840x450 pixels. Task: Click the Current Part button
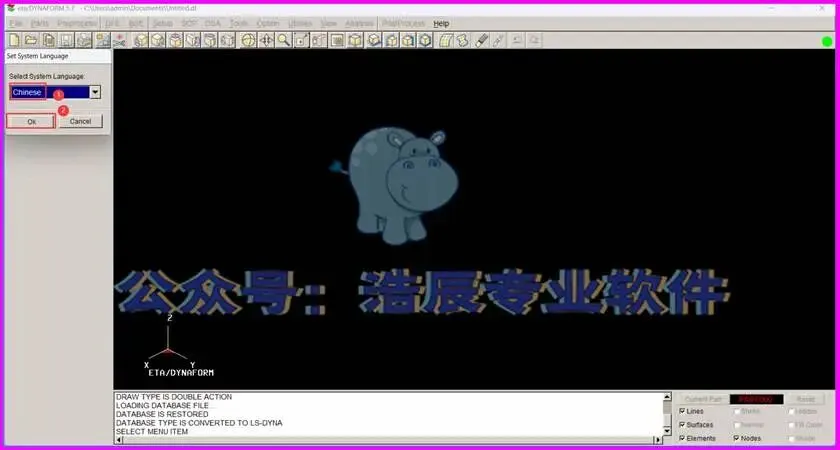point(703,400)
